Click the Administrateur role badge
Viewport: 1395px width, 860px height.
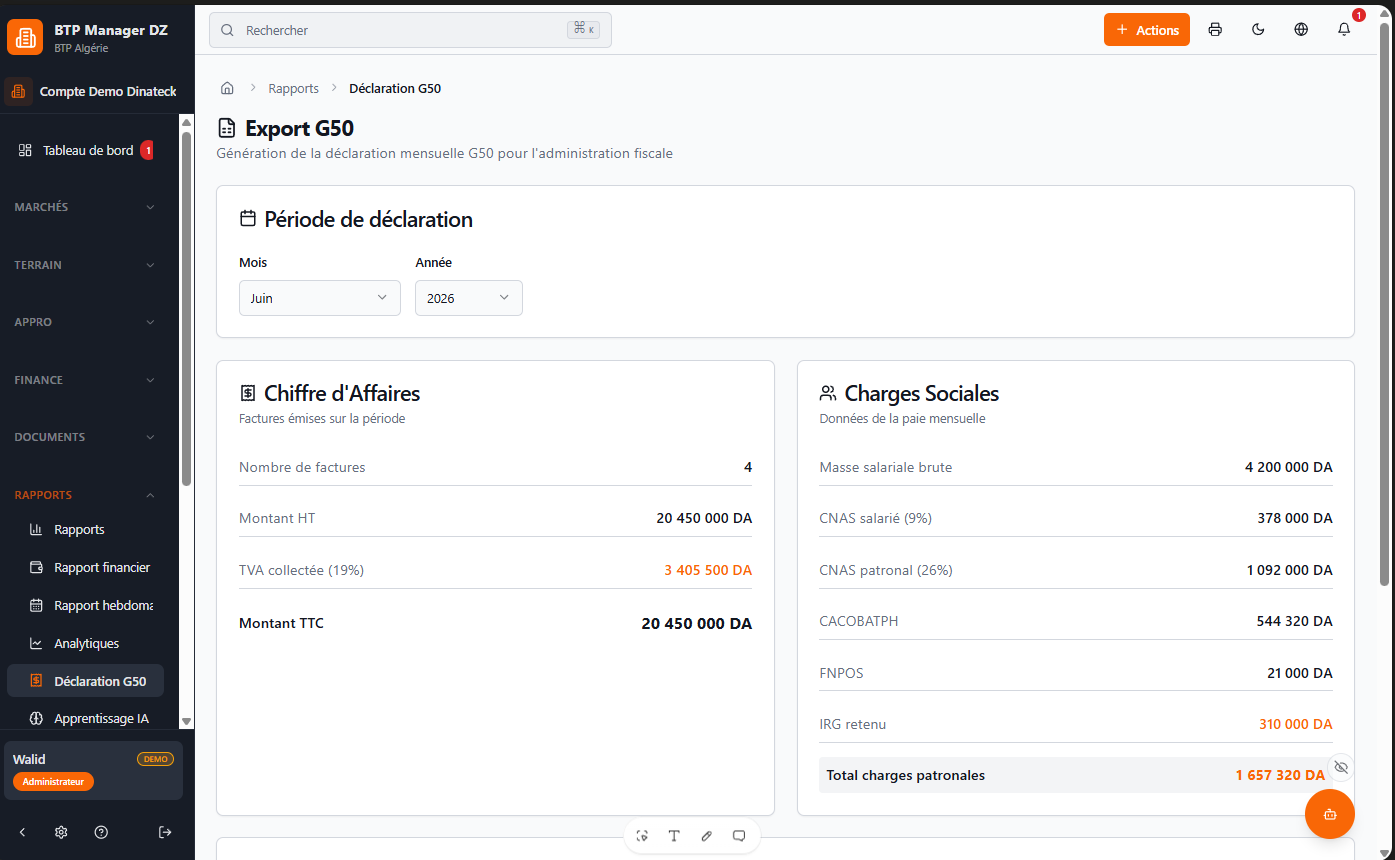[x=53, y=781]
